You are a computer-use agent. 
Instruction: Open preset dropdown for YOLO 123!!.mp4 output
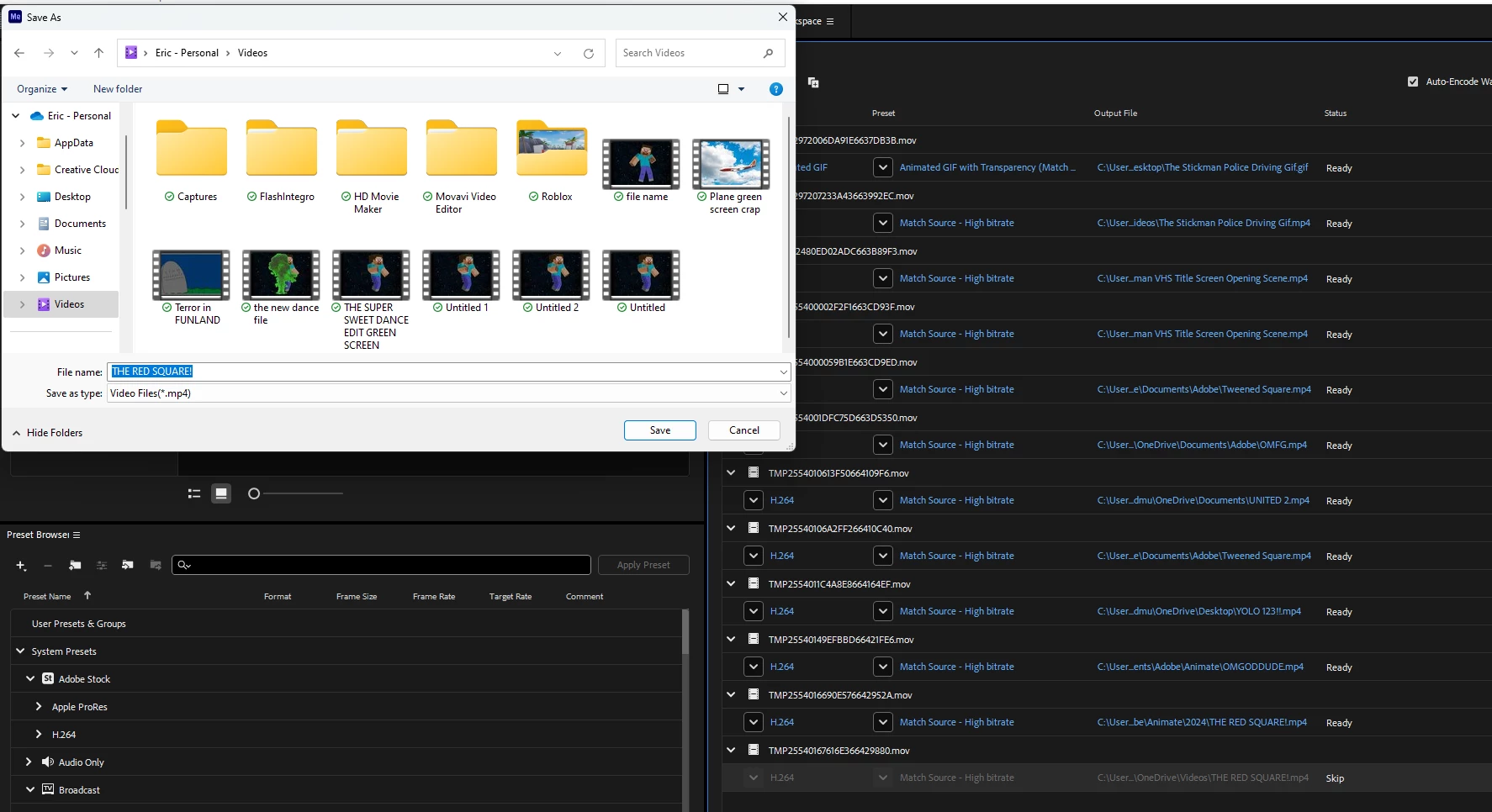tap(882, 611)
